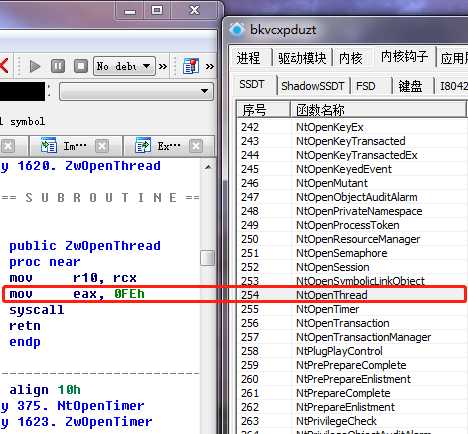Select row 261 NtPrepareComplete
The width and height of the screenshot is (468, 434).
[352, 393]
